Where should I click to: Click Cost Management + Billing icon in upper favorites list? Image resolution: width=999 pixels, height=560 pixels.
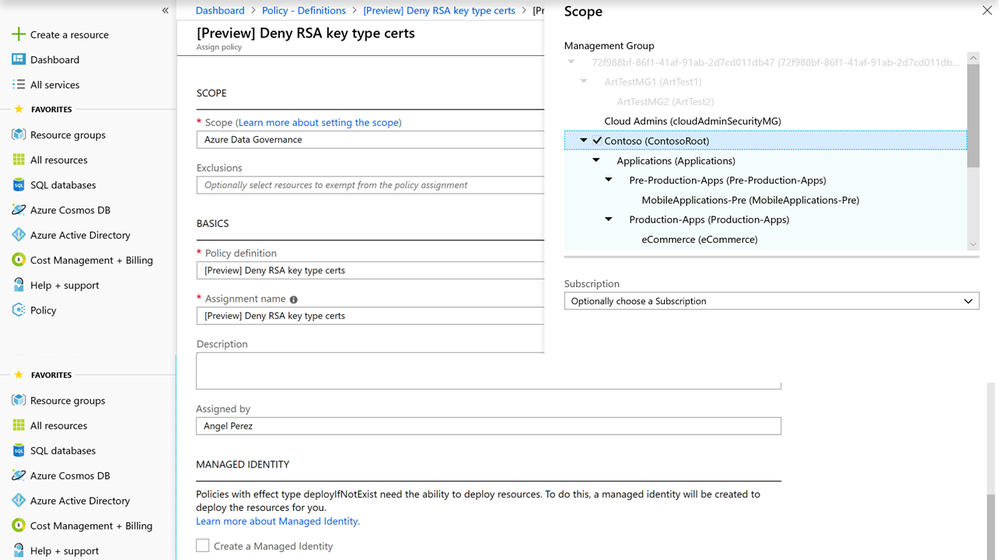tap(18, 260)
